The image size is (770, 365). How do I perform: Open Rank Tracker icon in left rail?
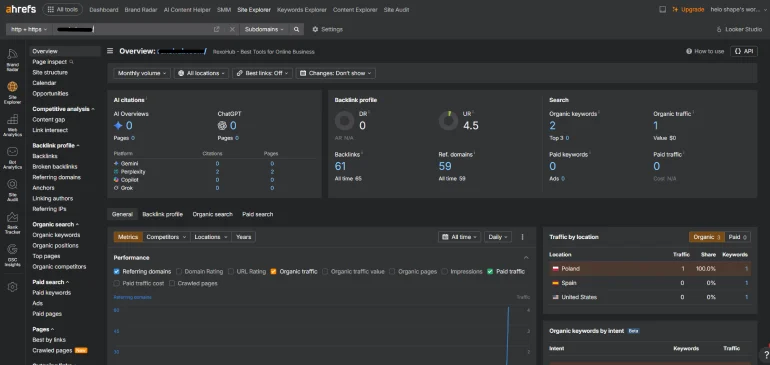(x=12, y=223)
